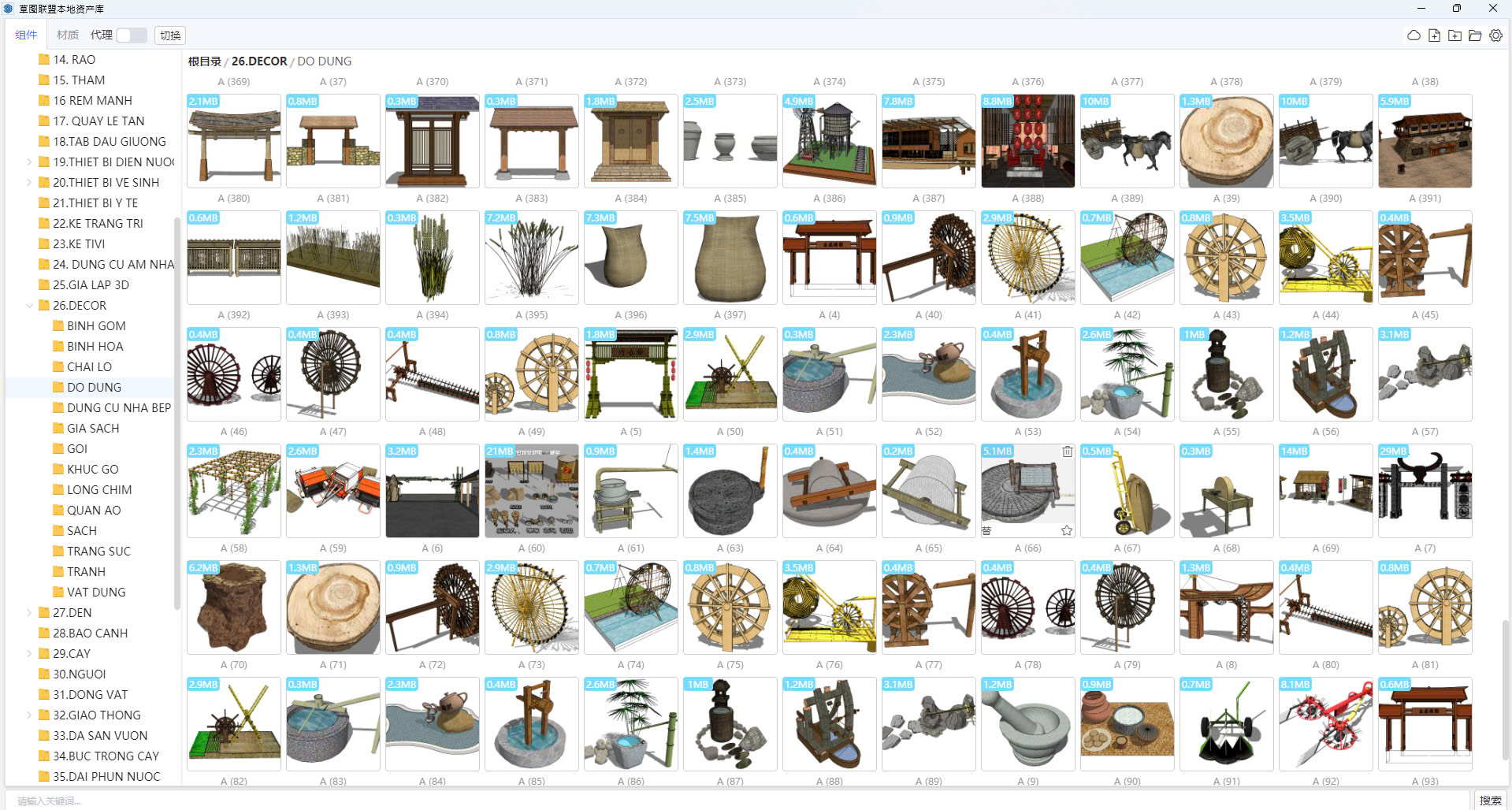Favorite model A (66) with star icon
Image resolution: width=1512 pixels, height=810 pixels.
pos(1066,530)
